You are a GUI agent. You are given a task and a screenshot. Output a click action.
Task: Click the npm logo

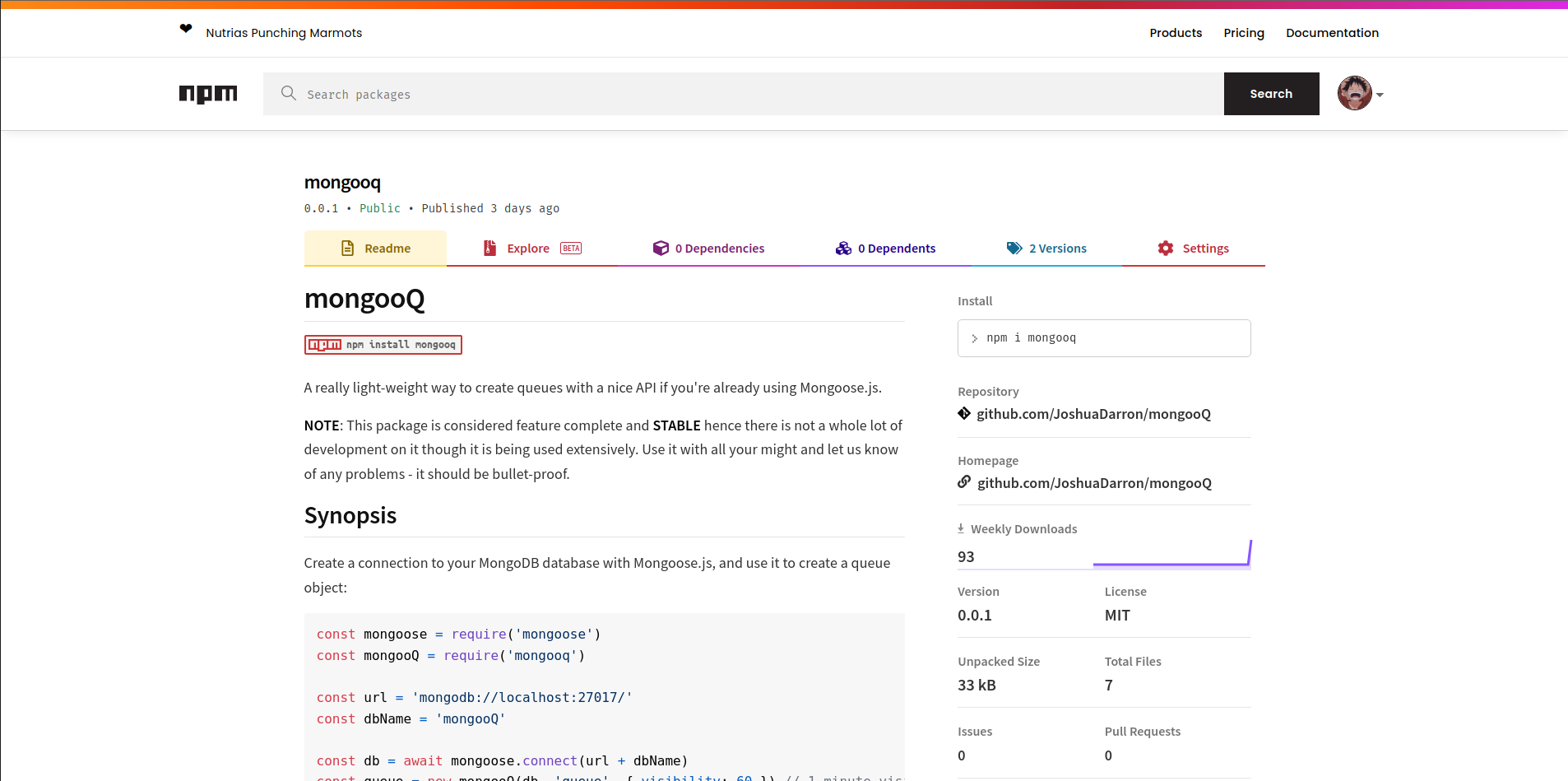208,94
